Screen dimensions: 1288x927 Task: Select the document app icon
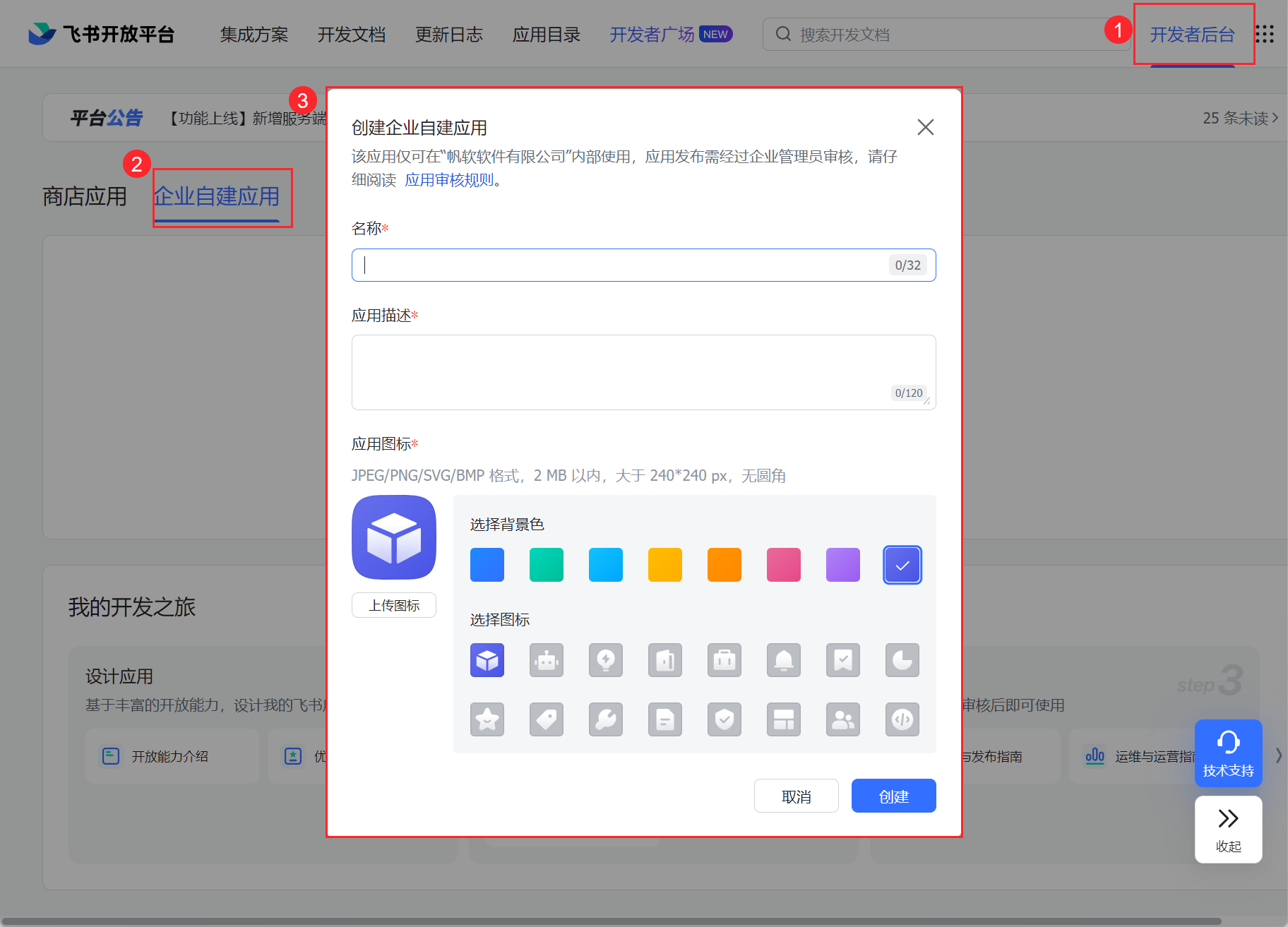click(x=665, y=719)
